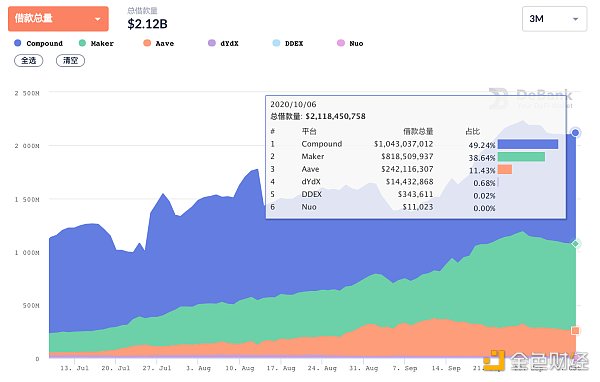Click the blue Compound legend dot
Image resolution: width=600 pixels, height=382 pixels.
click(x=18, y=43)
